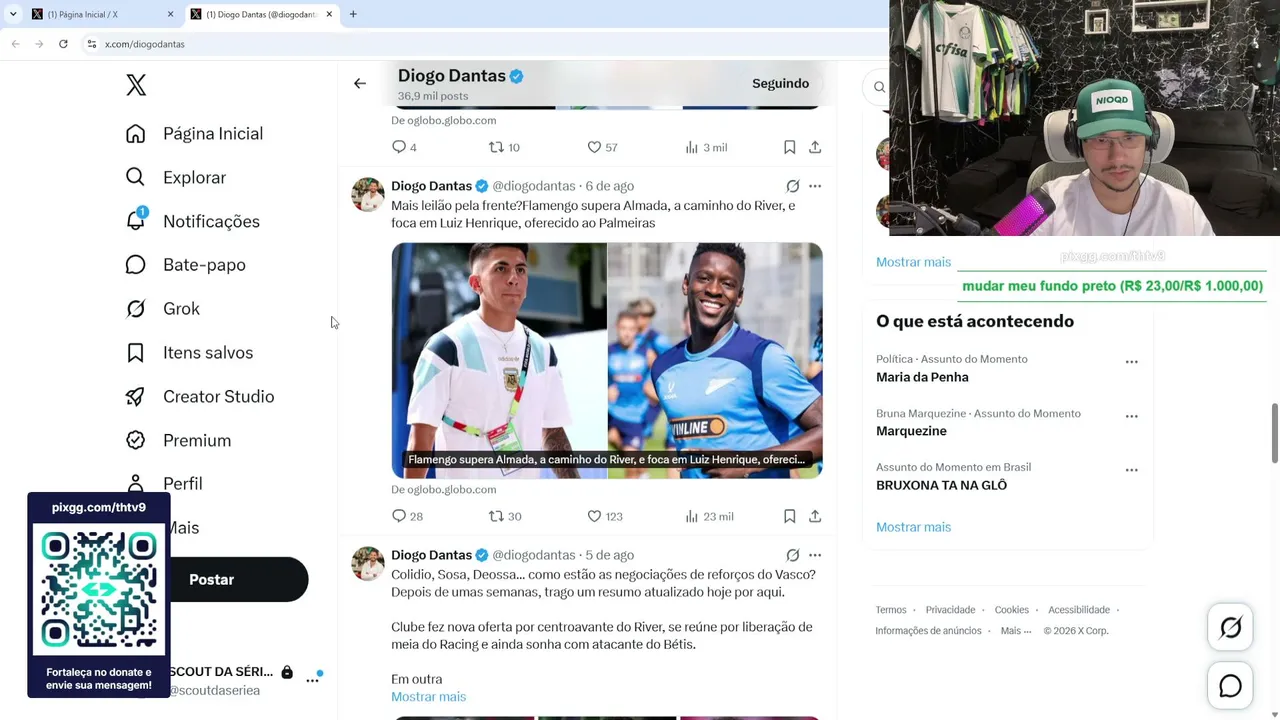The width and height of the screenshot is (1280, 720).
Task: Open the Privacidade footer link
Action: 950,610
